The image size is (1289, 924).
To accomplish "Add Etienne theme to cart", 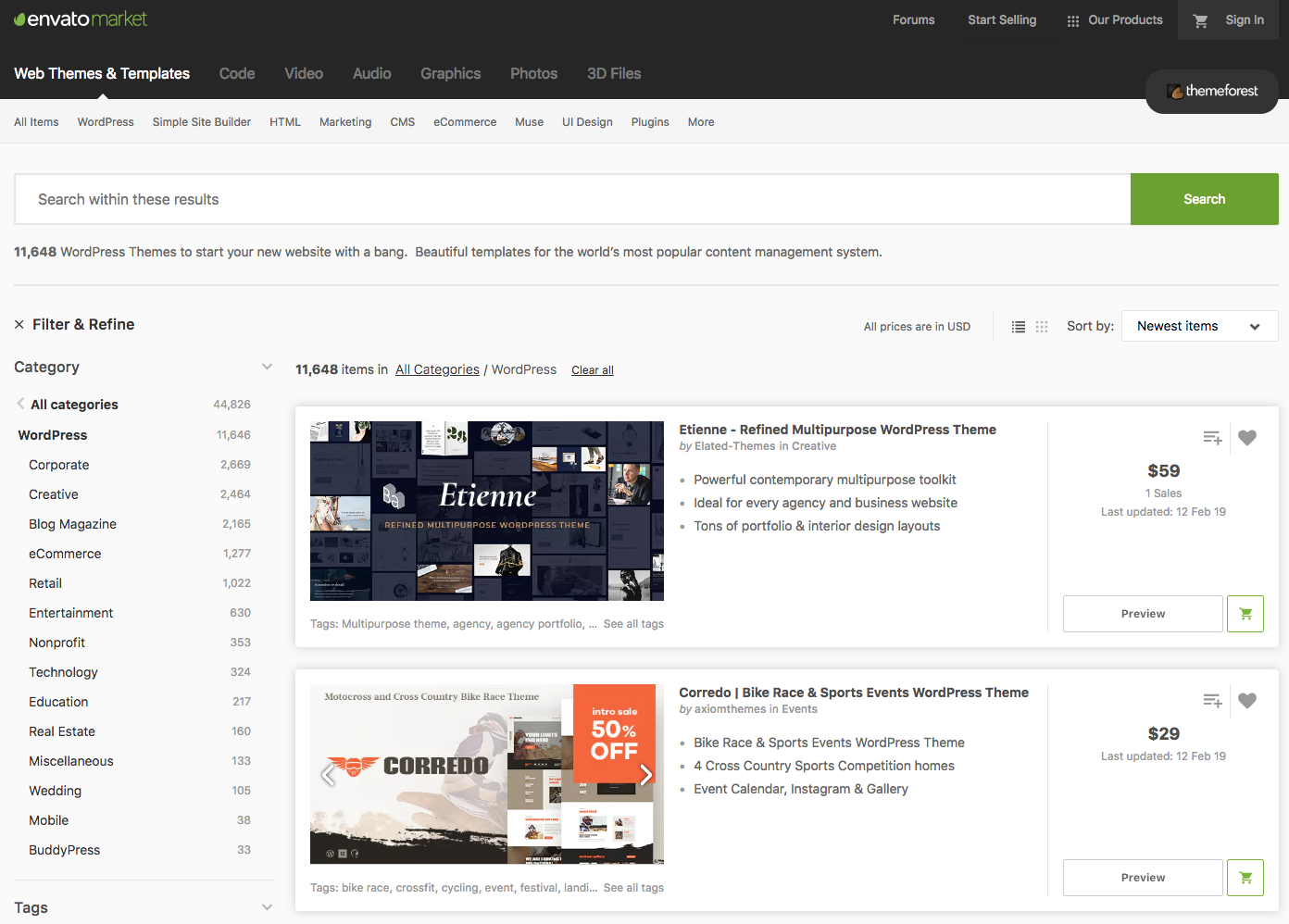I will coord(1245,614).
